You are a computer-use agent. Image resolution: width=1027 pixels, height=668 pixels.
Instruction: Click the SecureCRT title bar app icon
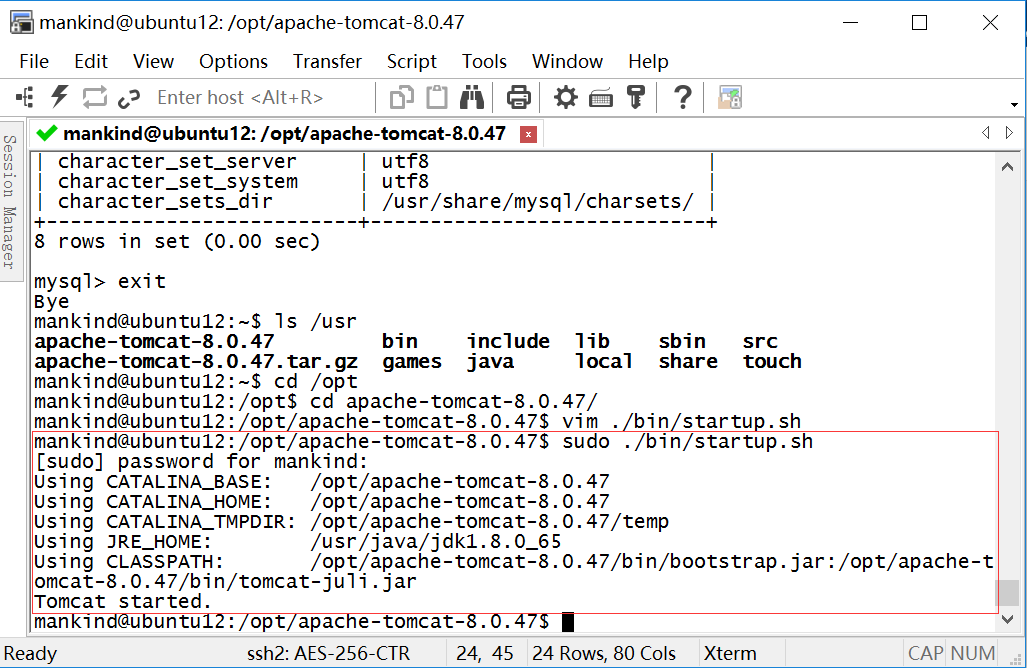(x=21, y=23)
